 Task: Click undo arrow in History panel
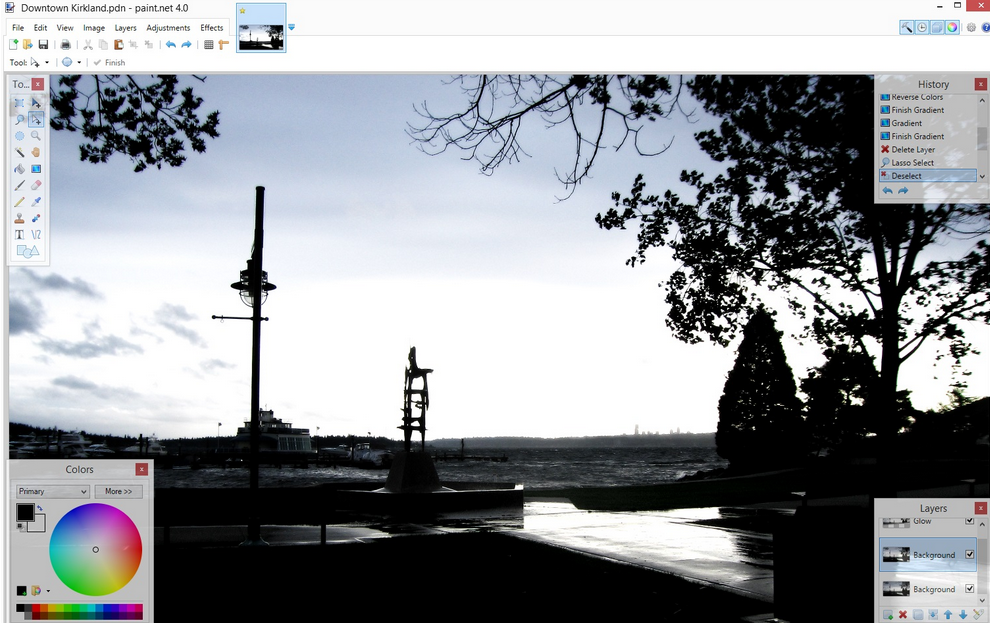coord(888,191)
